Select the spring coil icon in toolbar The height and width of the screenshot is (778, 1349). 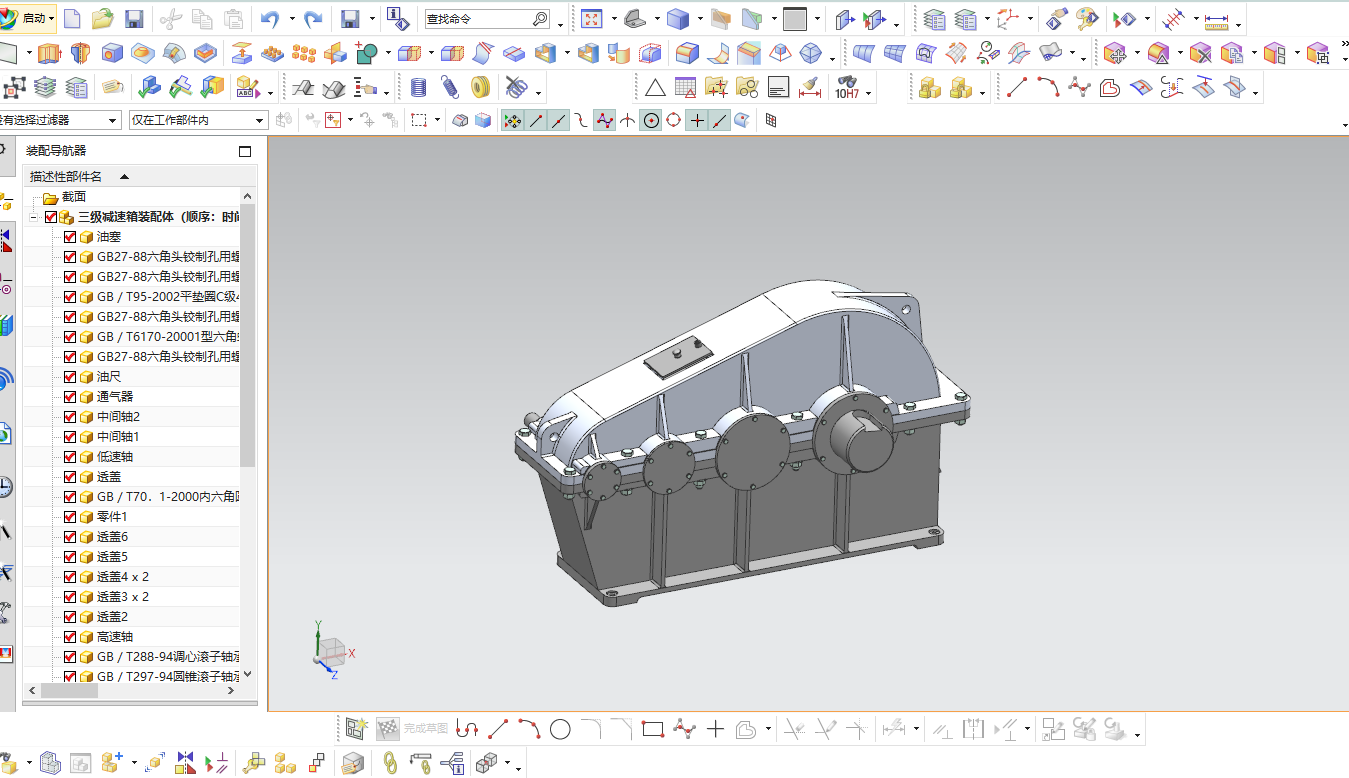pos(450,88)
